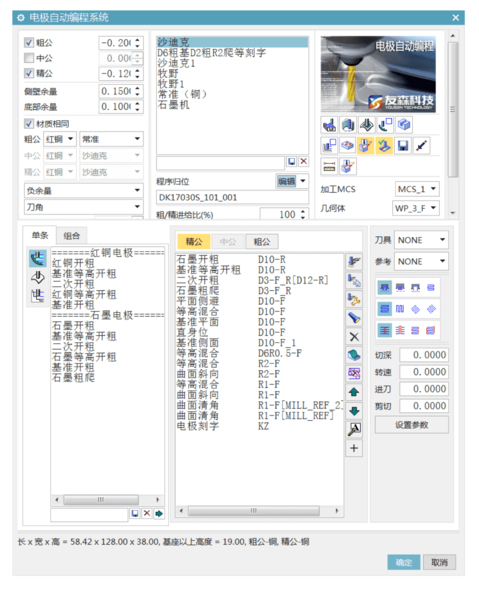Click the translucent blue cube icon in the toolbar
Image resolution: width=479 pixels, height=600 pixels.
click(404, 124)
